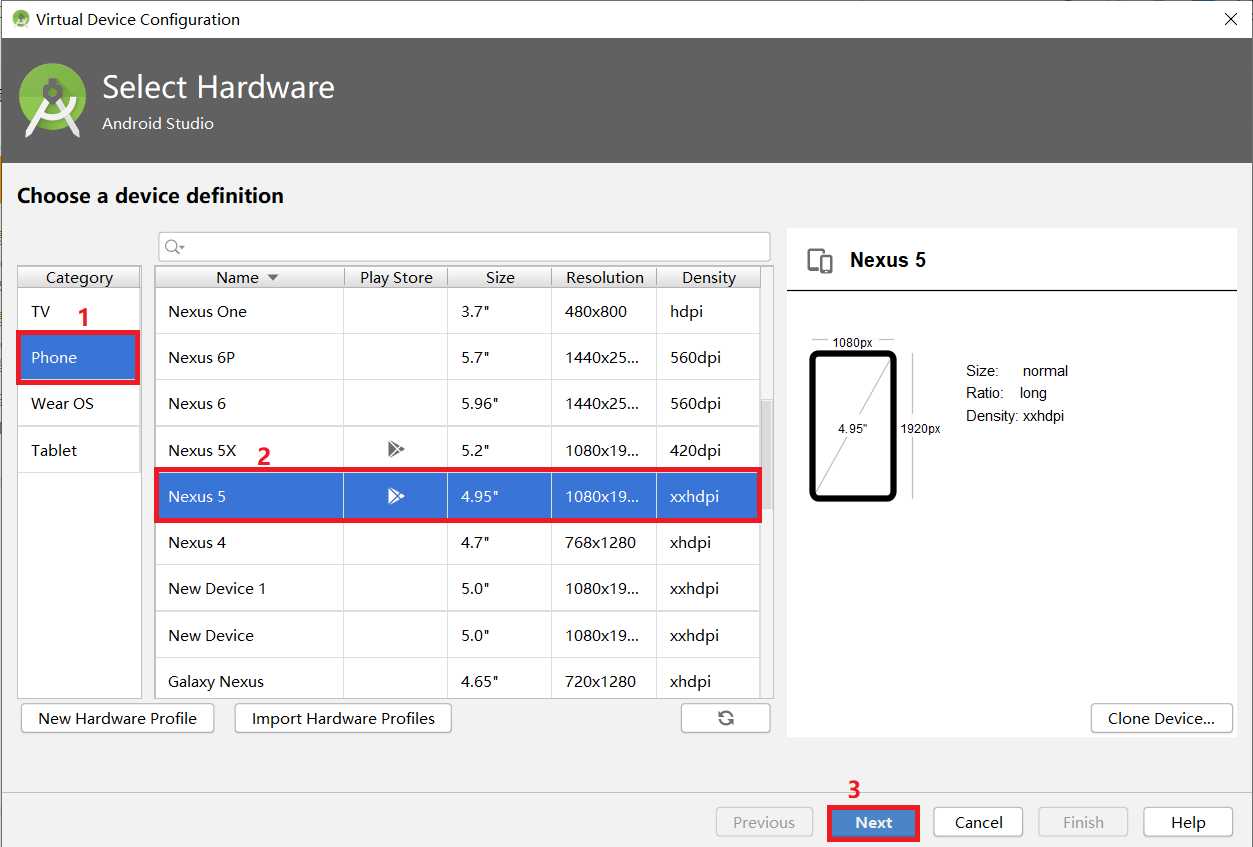Select the Tablet category
The image size is (1253, 847).
[79, 450]
